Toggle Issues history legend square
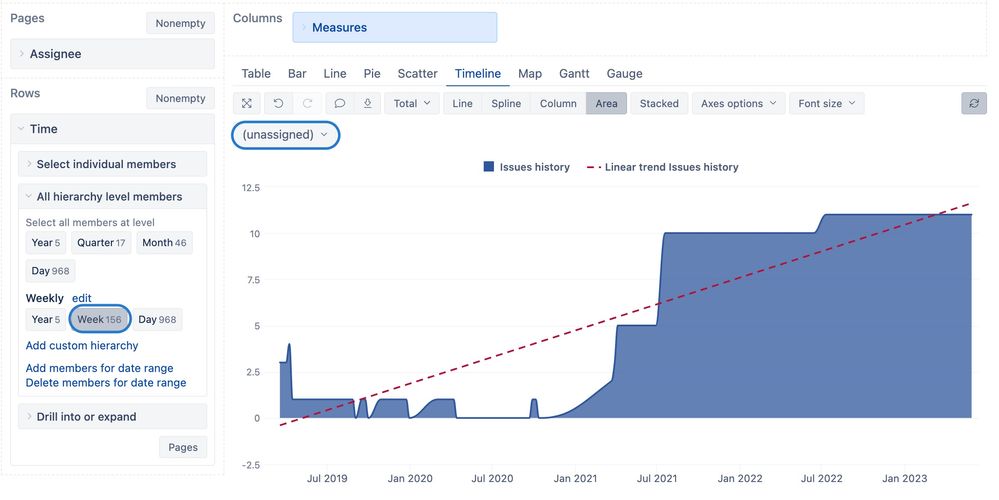This screenshot has height=500, width=999. click(x=489, y=167)
